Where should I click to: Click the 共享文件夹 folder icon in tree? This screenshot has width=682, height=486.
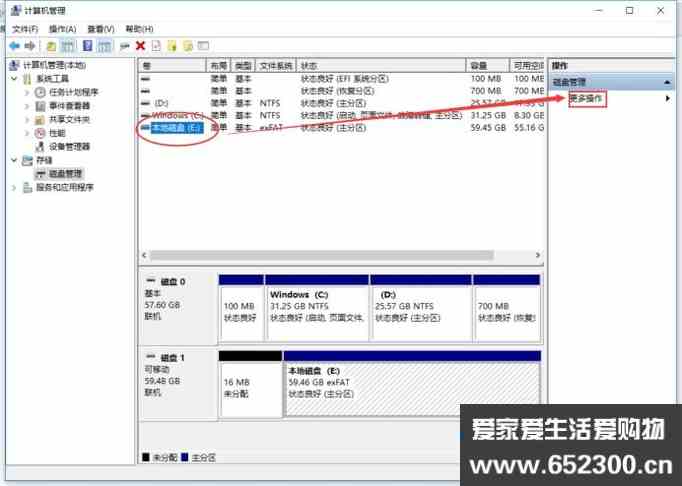40,119
